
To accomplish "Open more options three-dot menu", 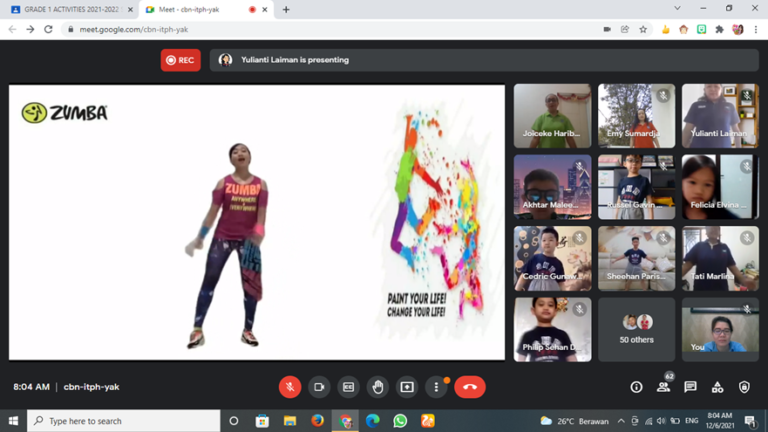I will click(436, 387).
